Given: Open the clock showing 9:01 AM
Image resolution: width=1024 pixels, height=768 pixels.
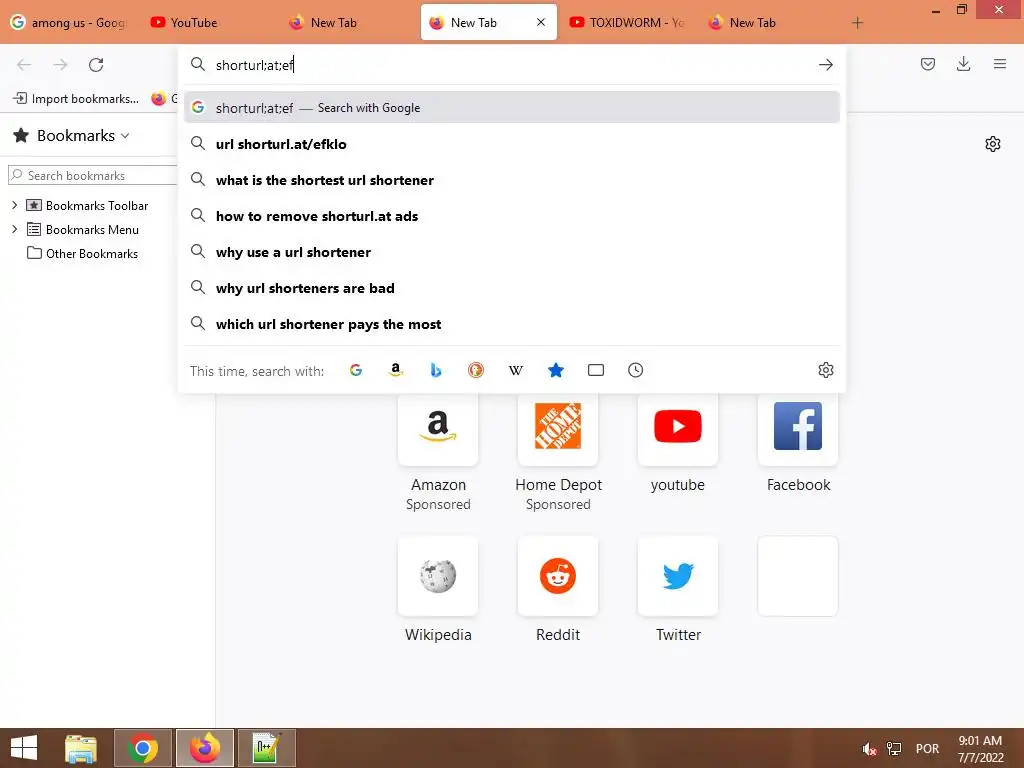Looking at the screenshot, I should click(x=980, y=748).
